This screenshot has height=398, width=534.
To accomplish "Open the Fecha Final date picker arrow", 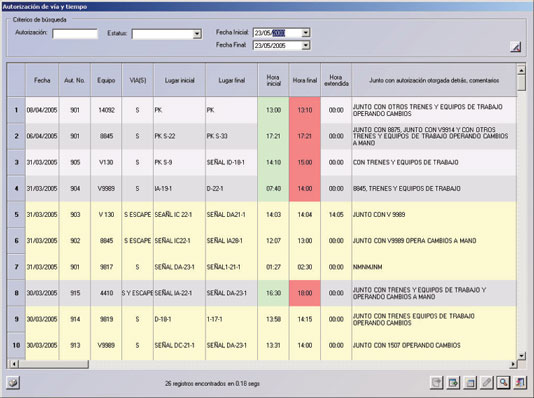I will click(305, 45).
